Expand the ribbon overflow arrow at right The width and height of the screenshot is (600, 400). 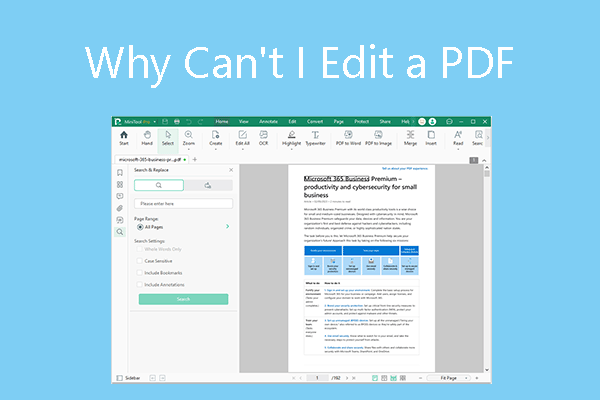pyautogui.click(x=488, y=138)
